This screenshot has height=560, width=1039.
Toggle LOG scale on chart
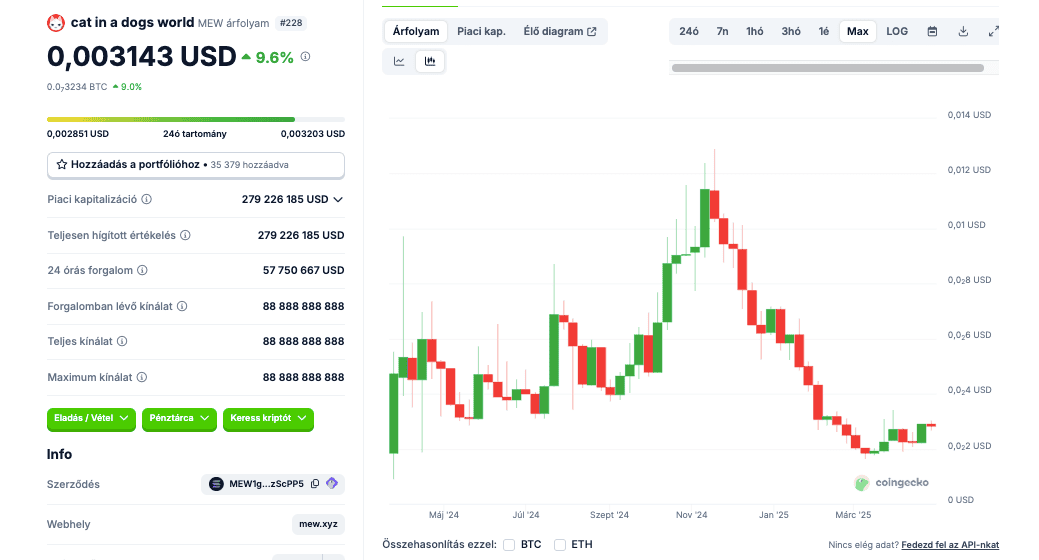pyautogui.click(x=897, y=31)
